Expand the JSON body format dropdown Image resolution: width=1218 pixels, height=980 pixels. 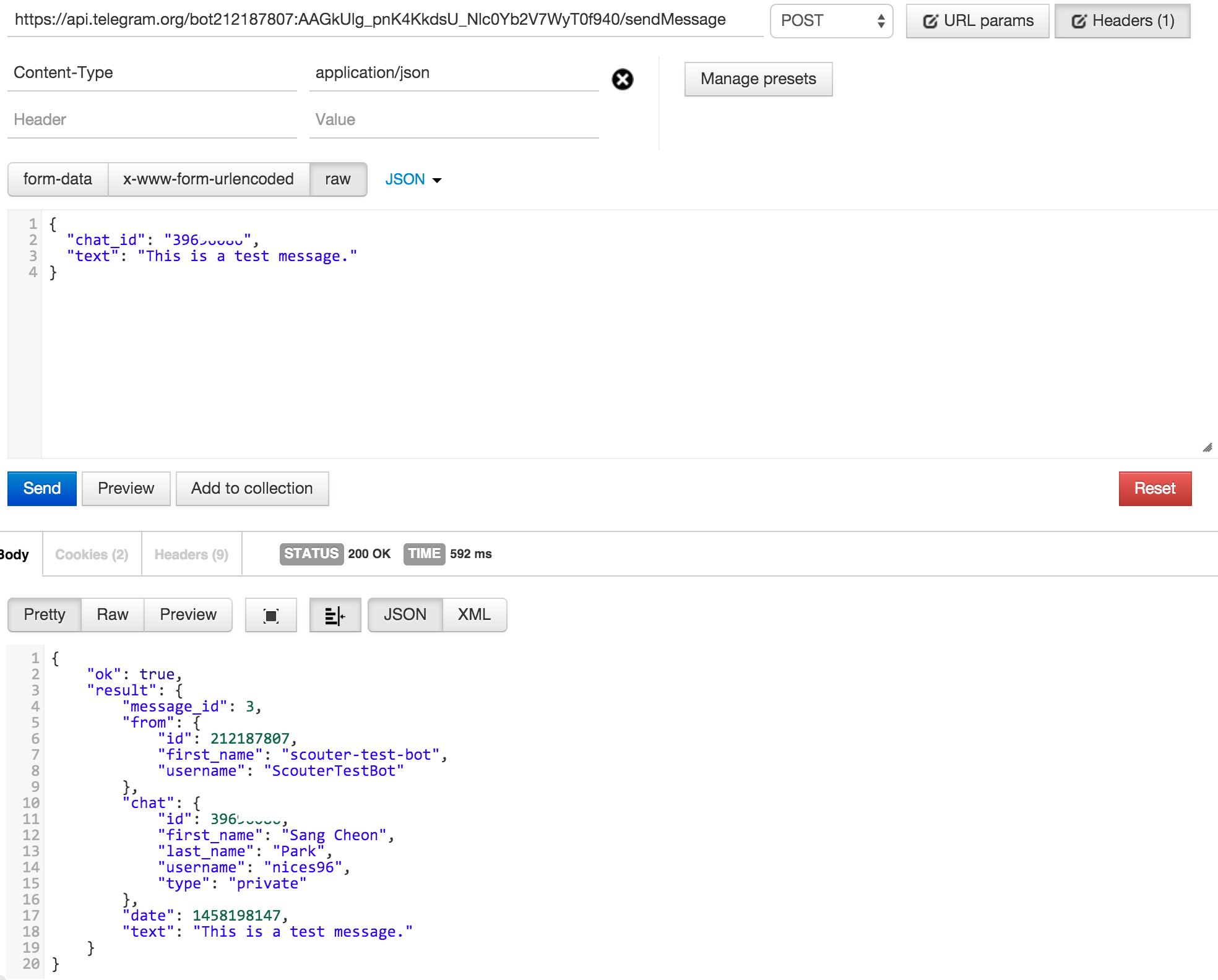coord(413,179)
